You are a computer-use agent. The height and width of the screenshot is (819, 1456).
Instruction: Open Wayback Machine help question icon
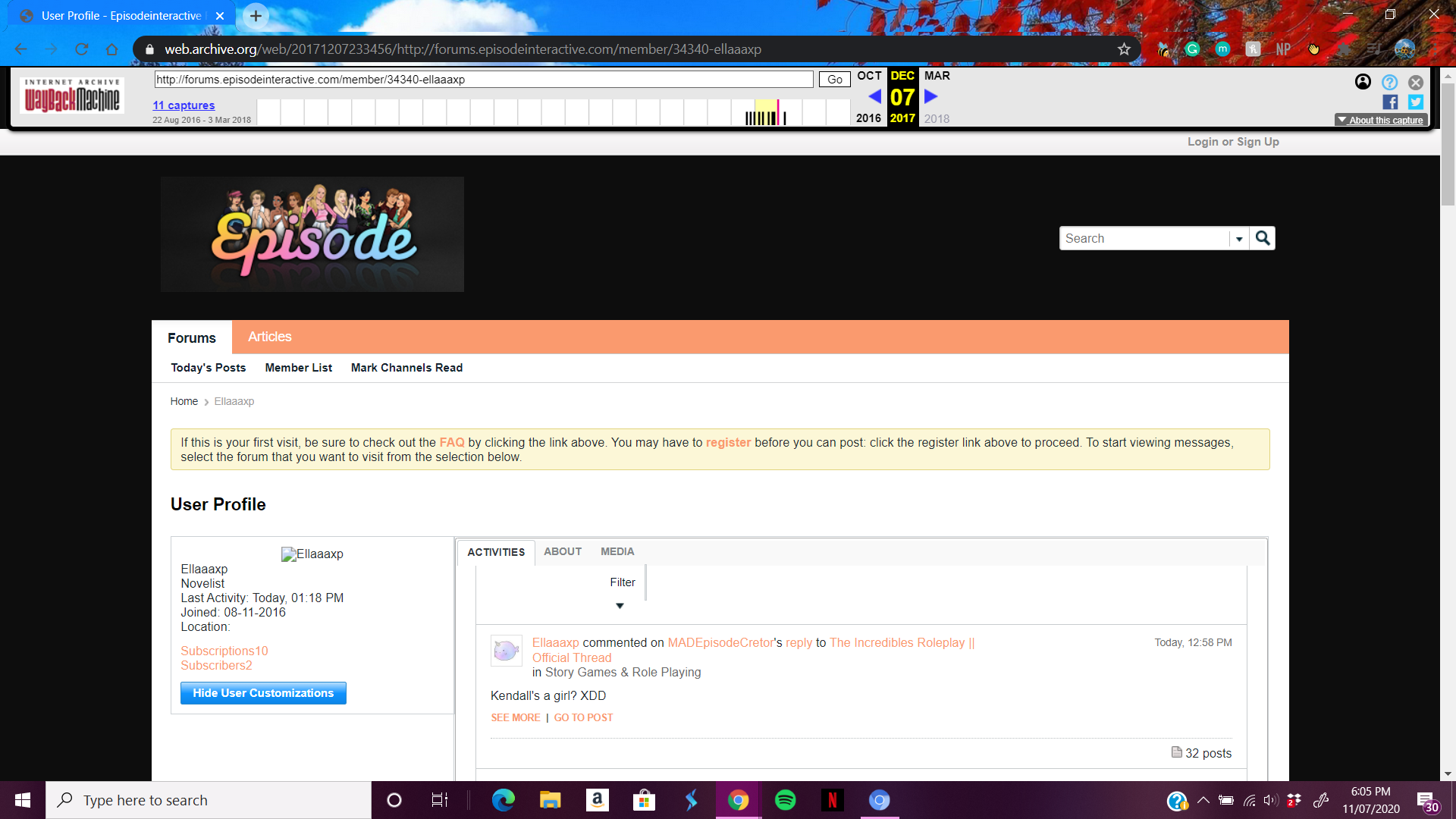1389,82
